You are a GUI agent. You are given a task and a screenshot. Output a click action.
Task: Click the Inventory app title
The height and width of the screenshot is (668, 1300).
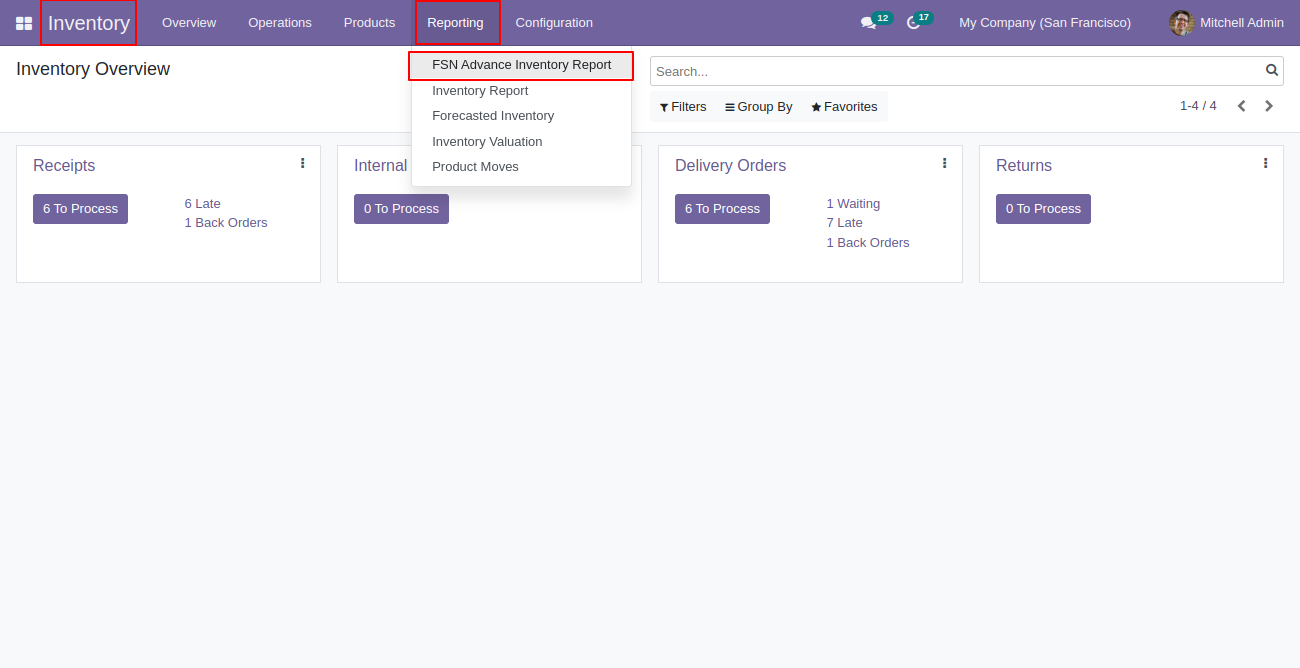[x=89, y=23]
